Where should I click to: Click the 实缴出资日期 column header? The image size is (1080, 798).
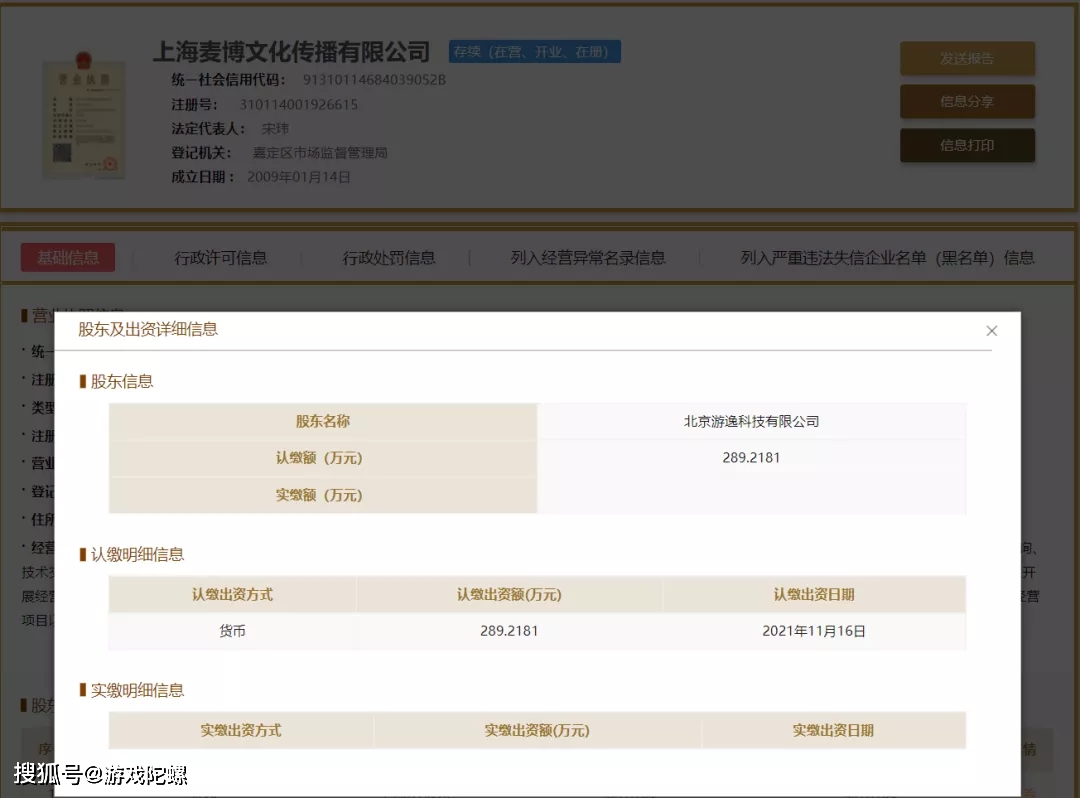pyautogui.click(x=833, y=731)
